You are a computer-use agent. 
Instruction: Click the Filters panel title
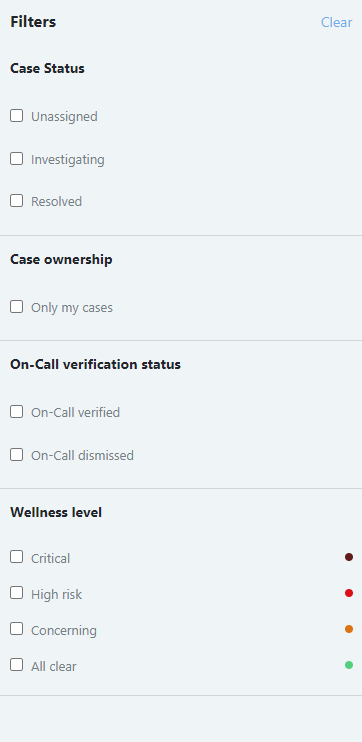(x=33, y=22)
